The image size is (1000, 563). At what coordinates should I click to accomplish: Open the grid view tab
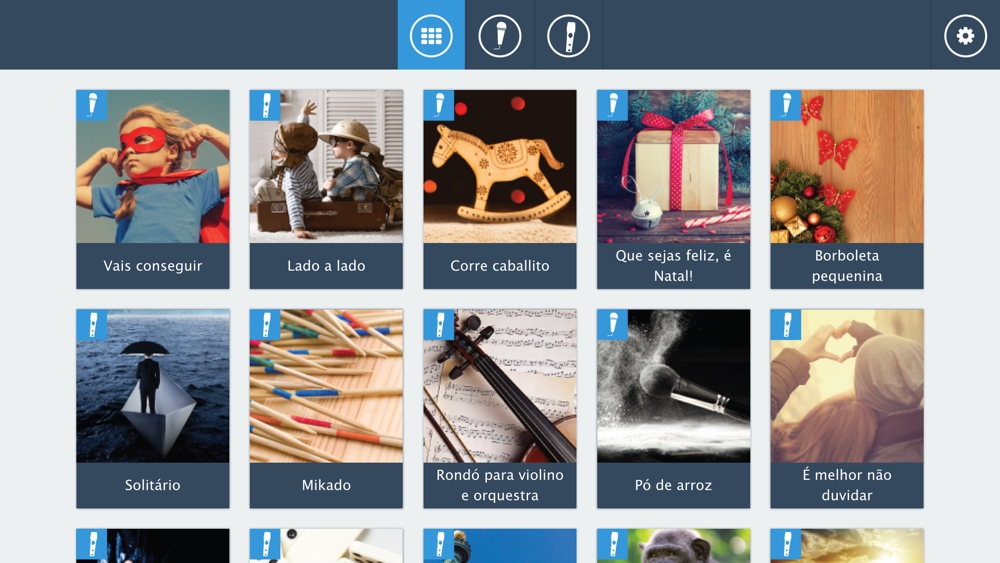431,35
